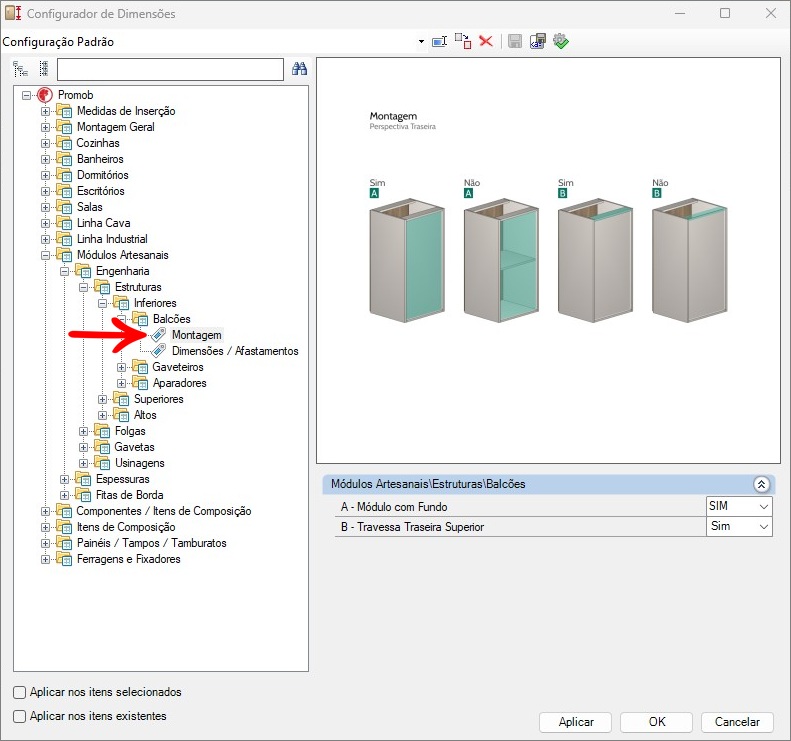
Task: Click the Salas folder icon
Action: click(64, 207)
